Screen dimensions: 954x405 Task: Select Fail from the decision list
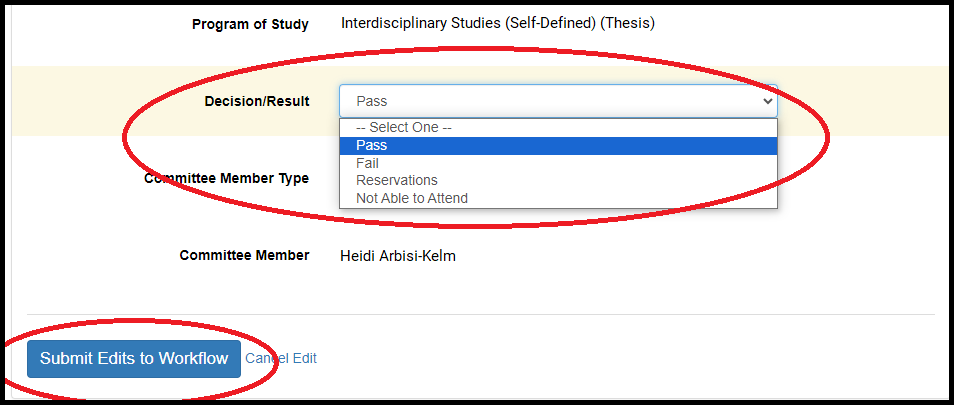coord(367,163)
